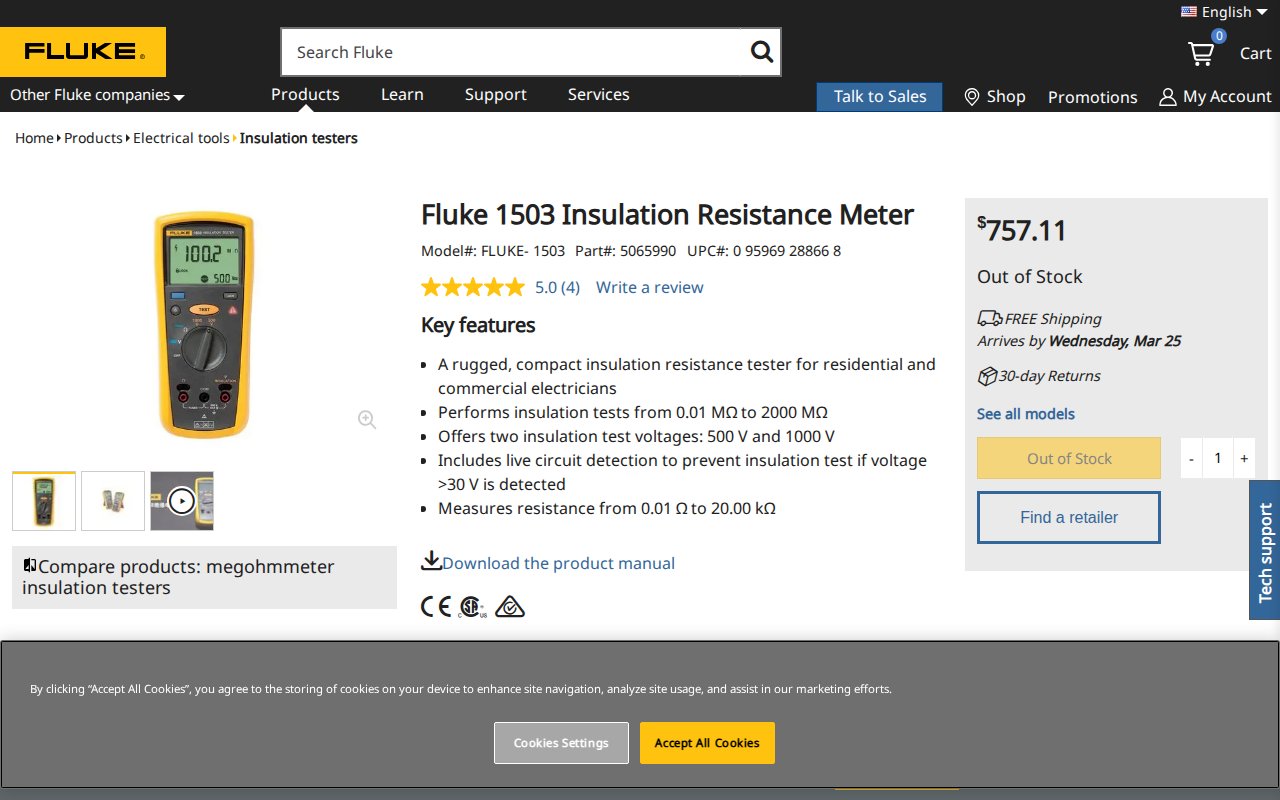This screenshot has height=800, width=1280.
Task: Click the Search Fluke input field
Action: [510, 52]
